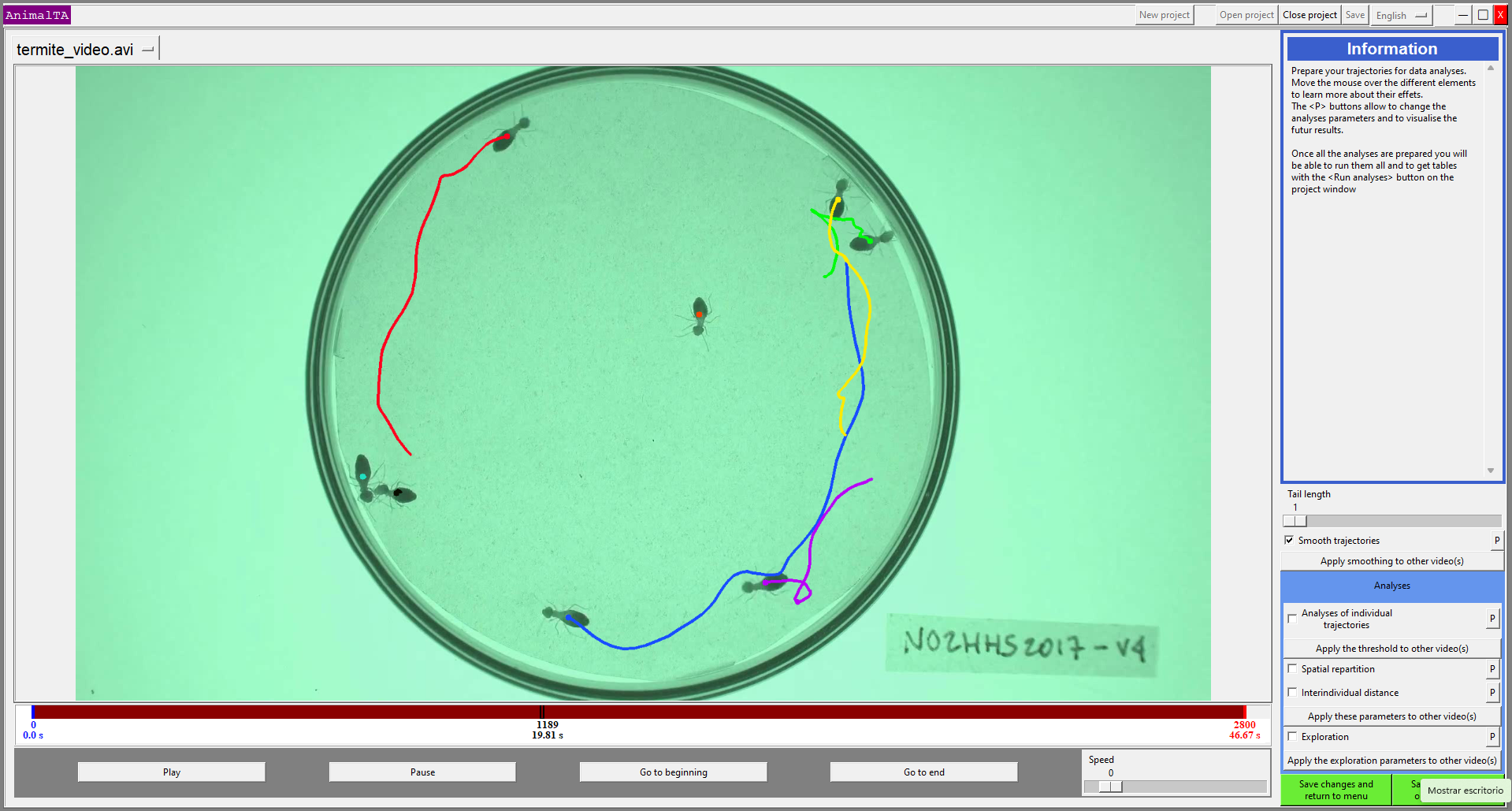Click Apply smoothing to other video(s)

1391,561
